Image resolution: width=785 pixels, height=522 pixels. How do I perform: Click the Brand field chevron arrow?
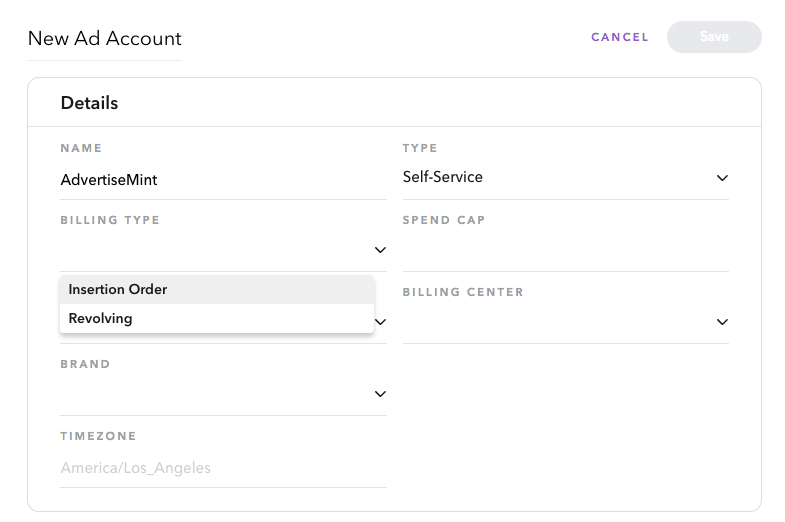point(380,394)
